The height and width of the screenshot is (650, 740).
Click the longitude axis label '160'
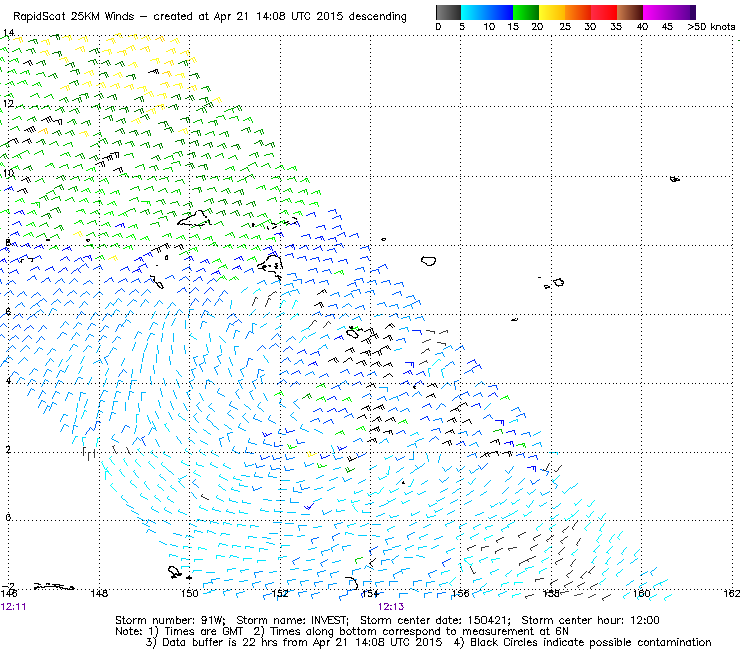point(641,593)
